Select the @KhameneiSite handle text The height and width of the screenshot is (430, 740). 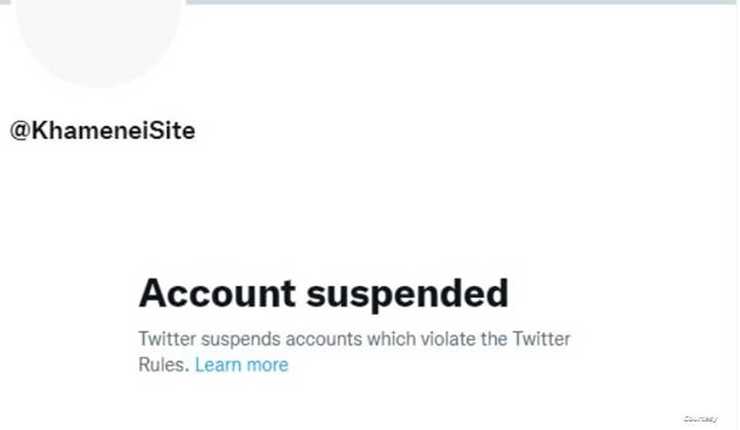[x=102, y=131]
